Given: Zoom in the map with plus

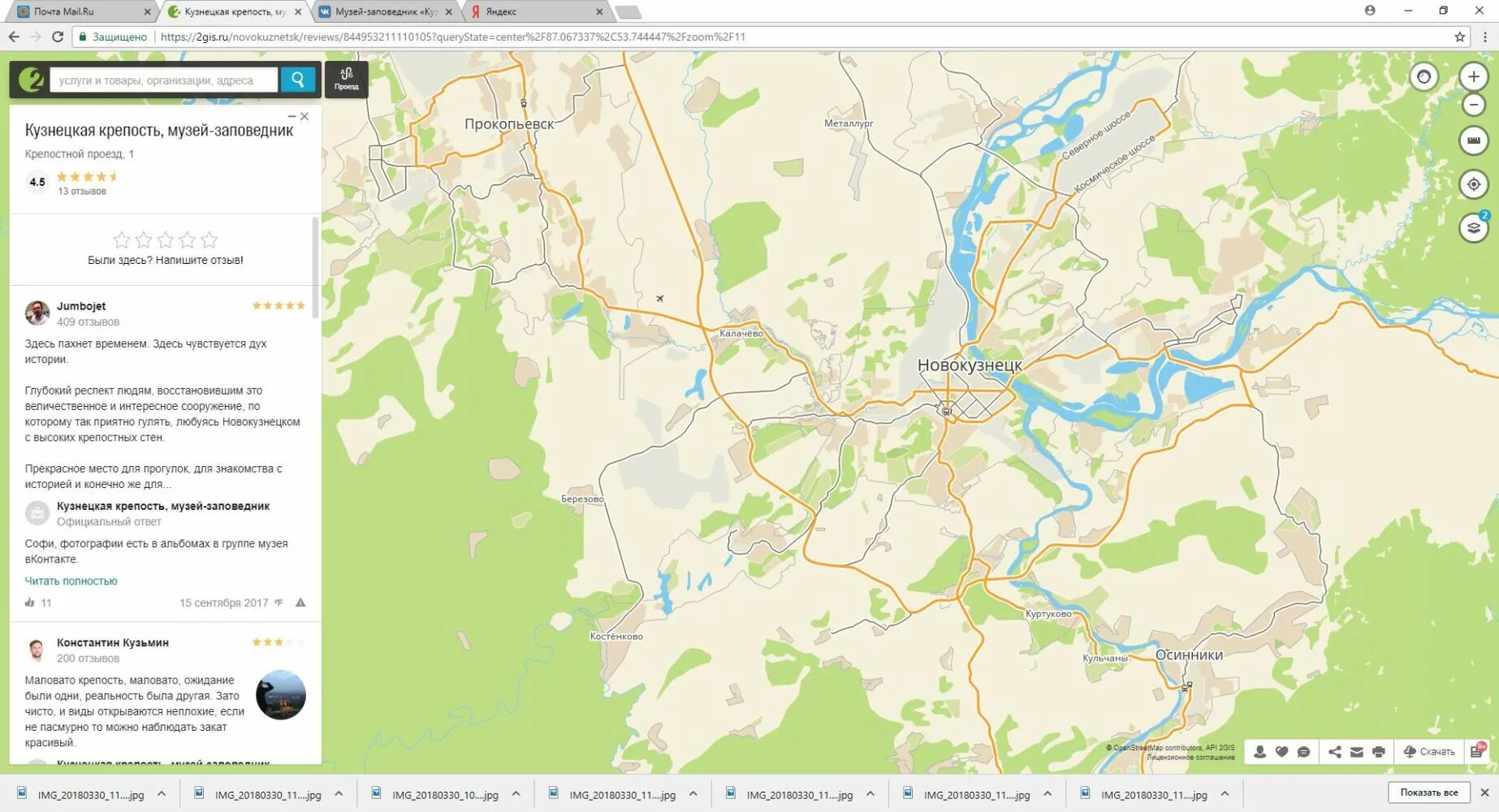Looking at the screenshot, I should click(x=1473, y=77).
